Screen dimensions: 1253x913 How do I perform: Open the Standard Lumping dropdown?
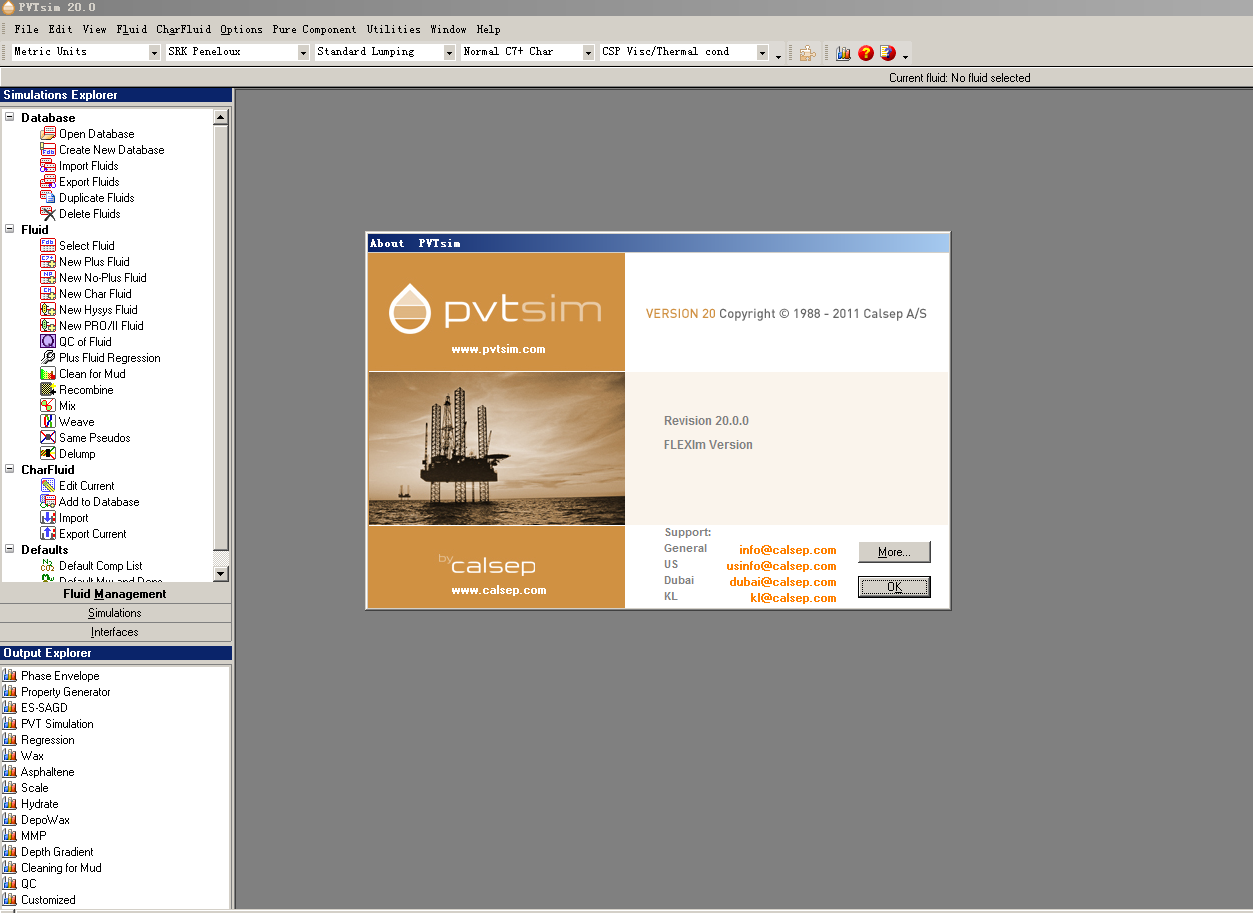click(449, 52)
